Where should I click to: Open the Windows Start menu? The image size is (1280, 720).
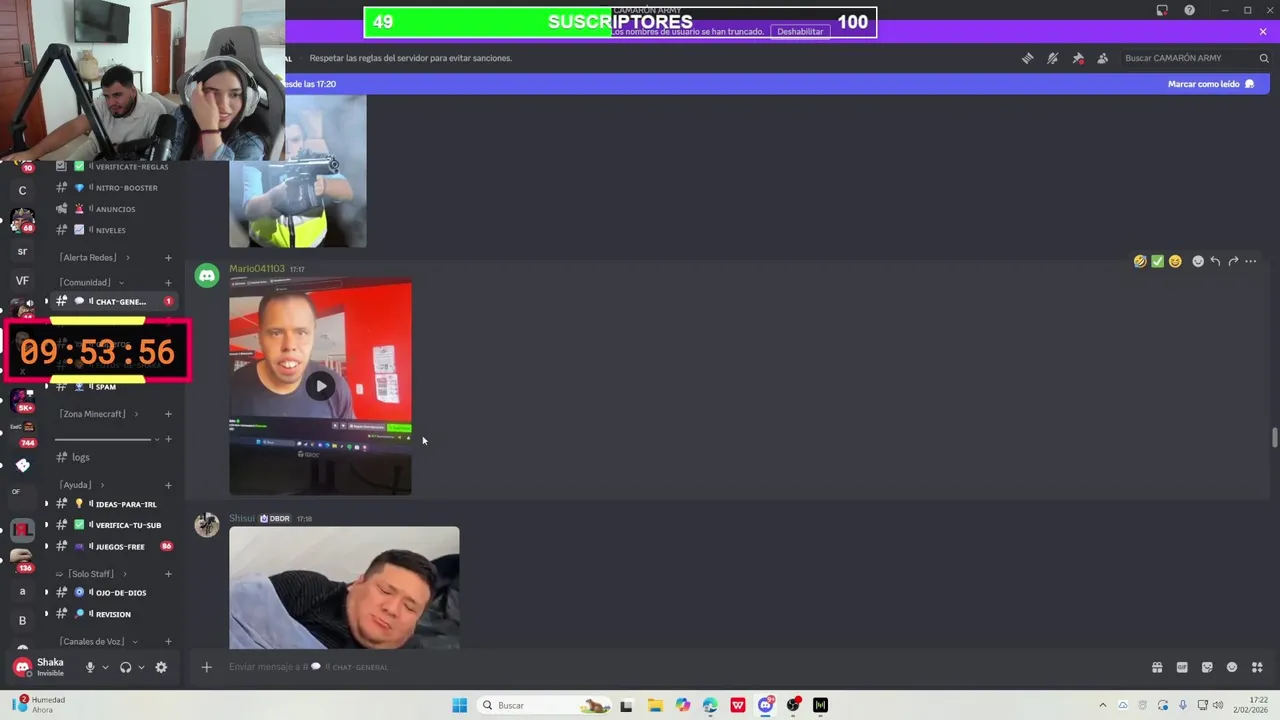tap(459, 705)
